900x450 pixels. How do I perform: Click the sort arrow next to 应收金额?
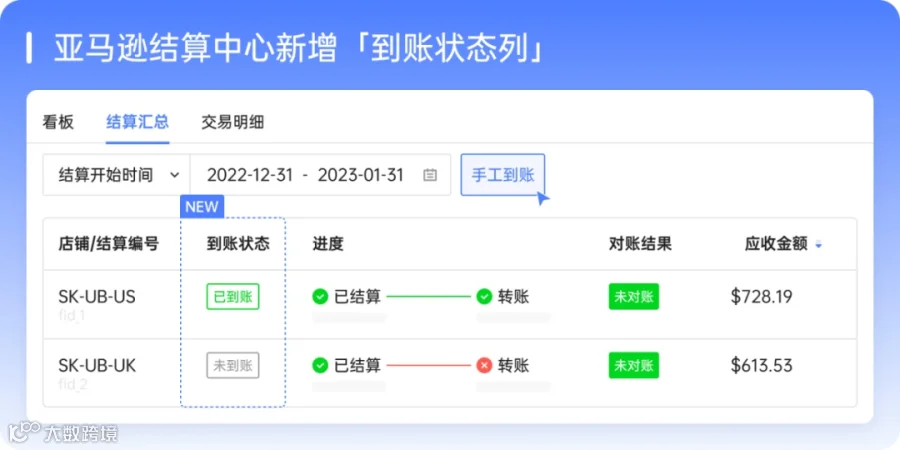tap(818, 245)
